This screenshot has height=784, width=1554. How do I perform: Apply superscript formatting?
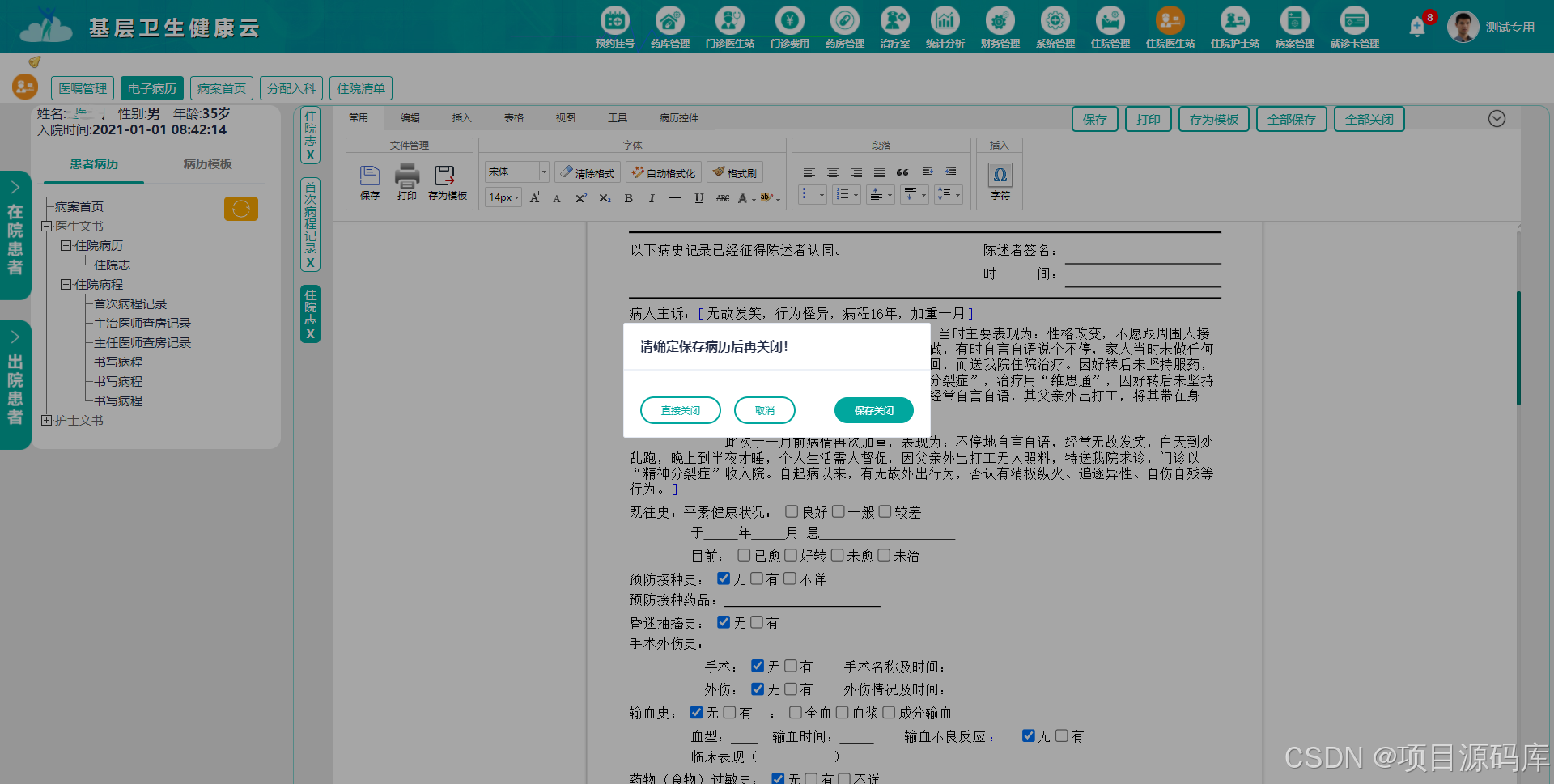coord(581,198)
